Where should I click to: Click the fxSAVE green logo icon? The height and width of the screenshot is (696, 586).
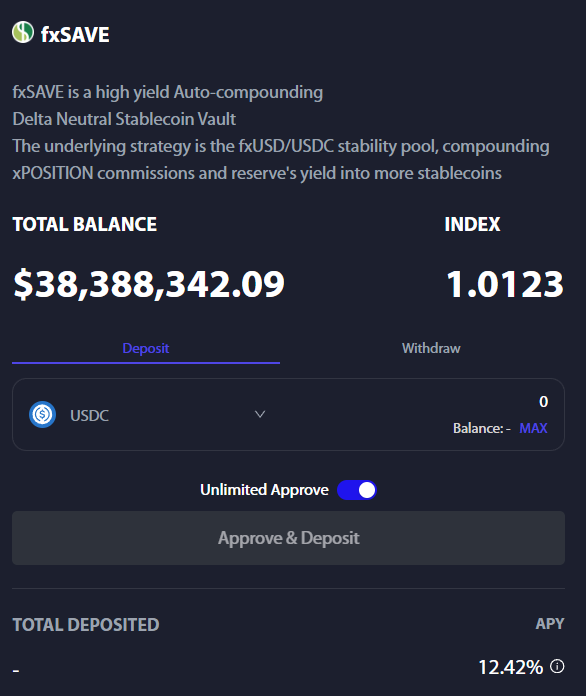tap(23, 32)
